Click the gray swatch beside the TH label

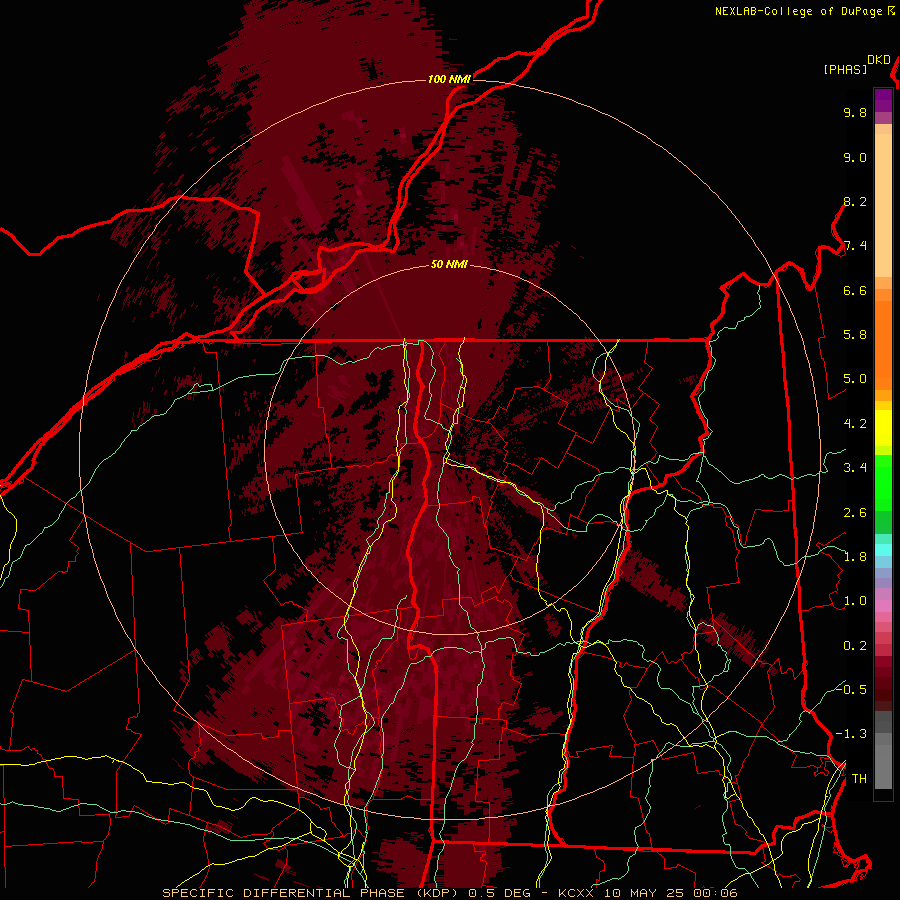tap(883, 769)
